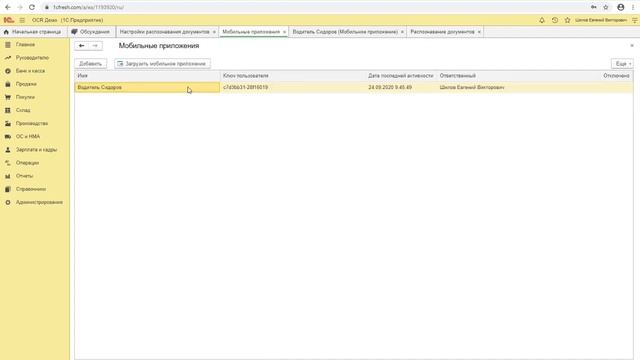Switch to Начальная страница tab
Viewport: 640px width, 360px height.
(x=32, y=32)
